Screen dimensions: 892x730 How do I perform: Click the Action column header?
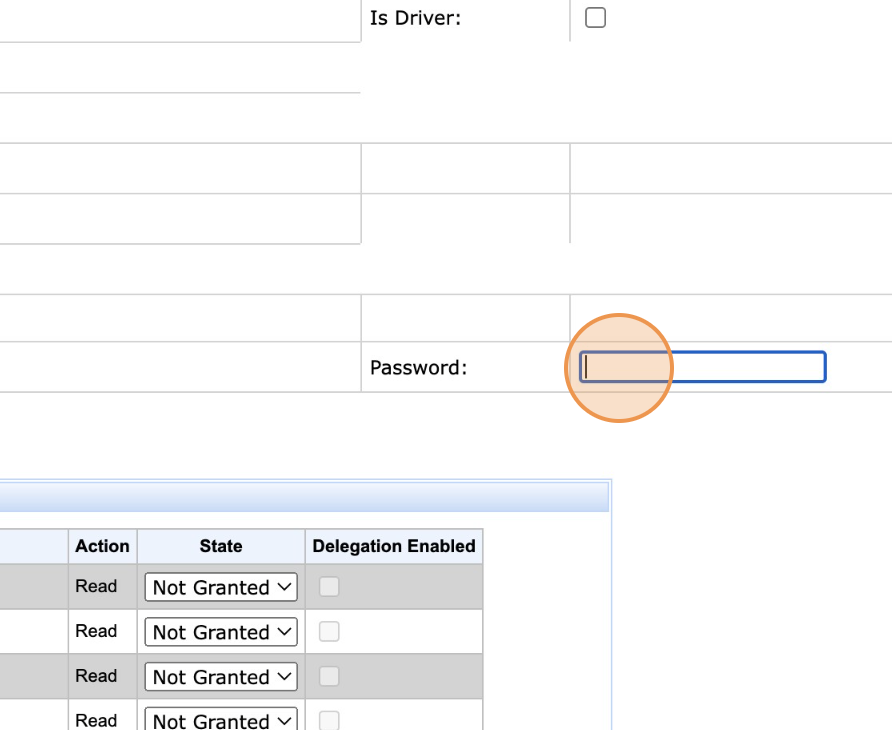coord(102,546)
